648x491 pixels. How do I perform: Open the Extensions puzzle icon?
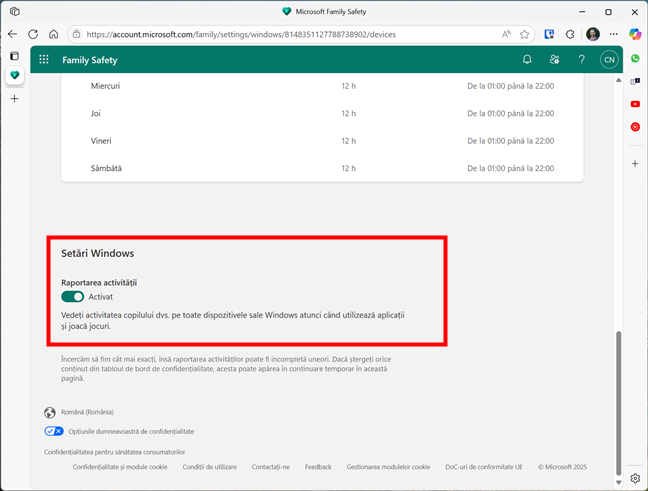click(x=570, y=34)
